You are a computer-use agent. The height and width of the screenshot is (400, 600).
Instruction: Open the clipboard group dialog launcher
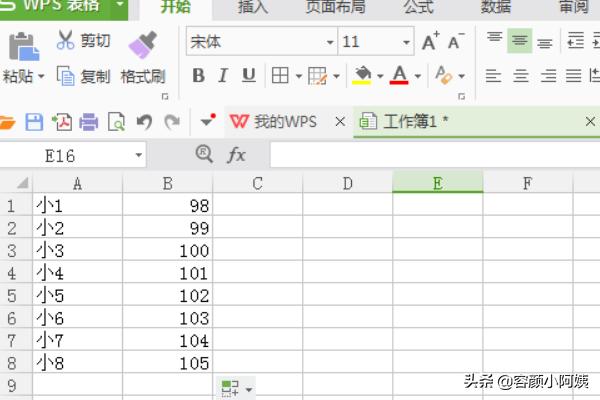[x=165, y=96]
